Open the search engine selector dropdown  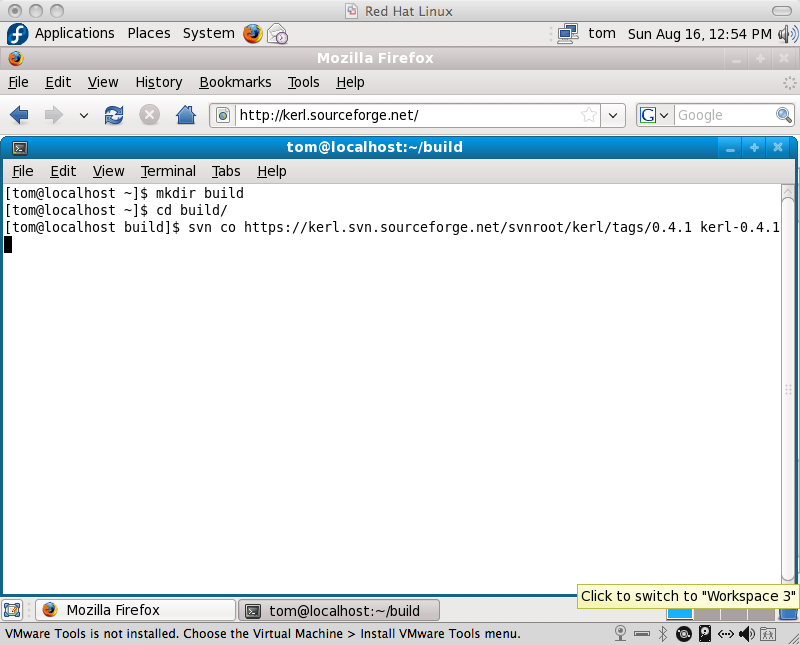coord(655,115)
